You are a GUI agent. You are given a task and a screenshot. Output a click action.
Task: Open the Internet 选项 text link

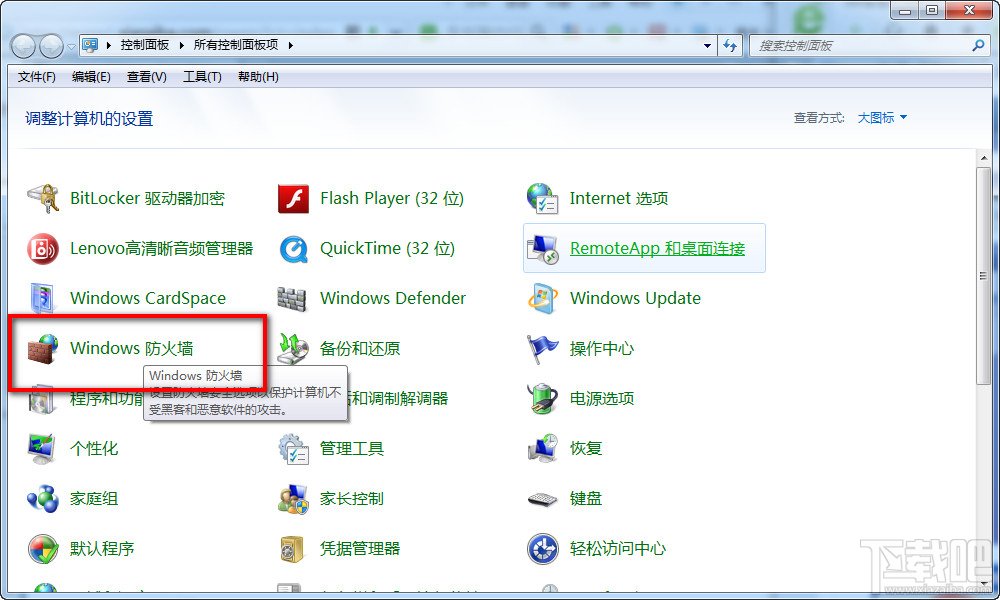click(x=619, y=198)
